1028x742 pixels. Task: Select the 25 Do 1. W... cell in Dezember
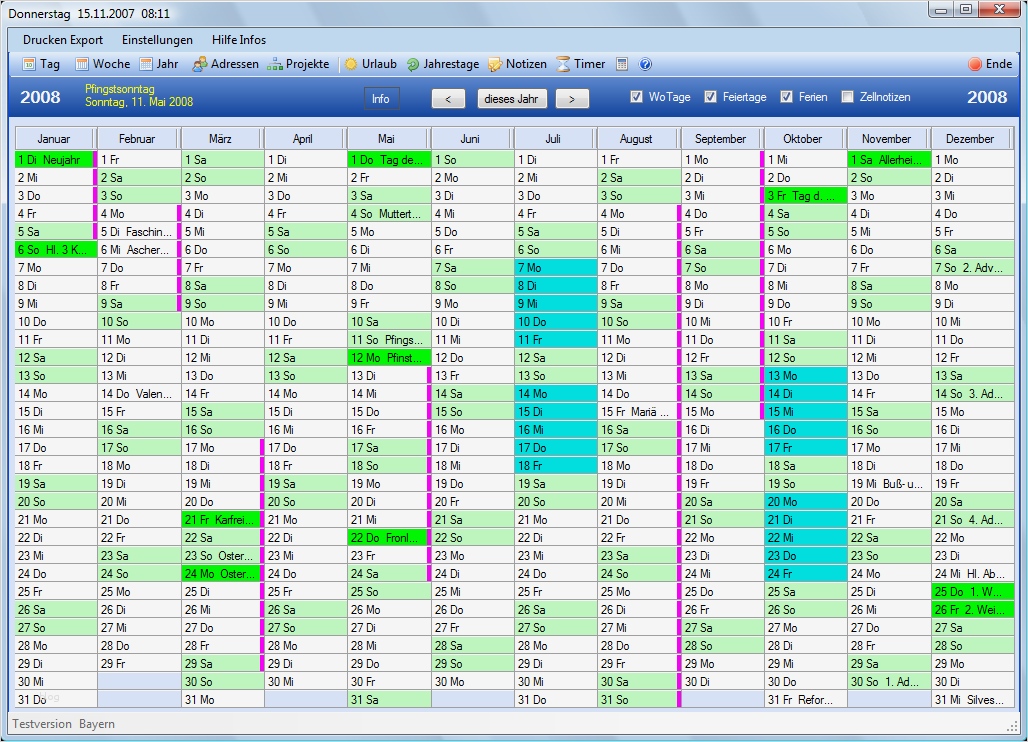tap(972, 591)
